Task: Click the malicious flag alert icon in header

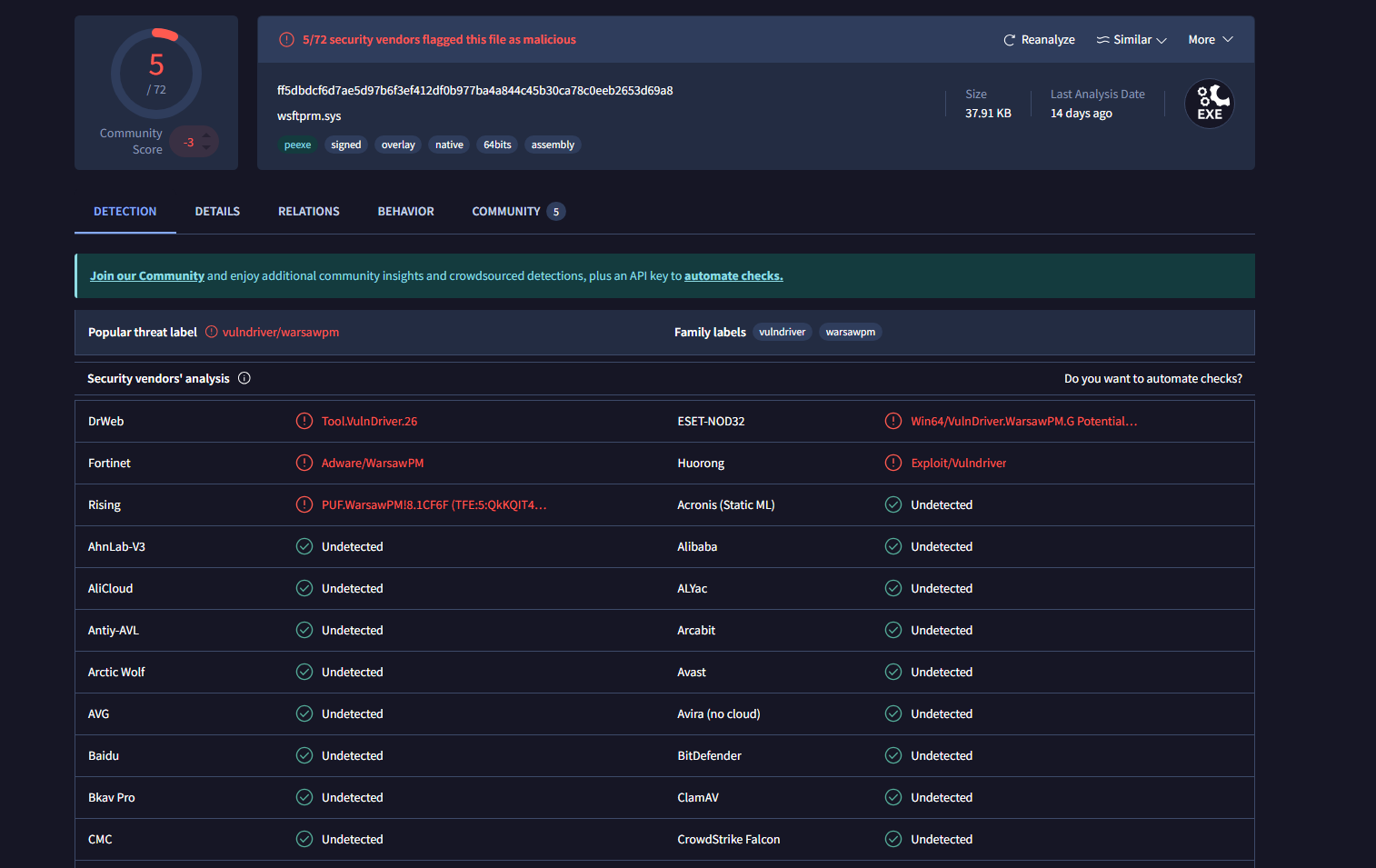Action: [x=286, y=40]
